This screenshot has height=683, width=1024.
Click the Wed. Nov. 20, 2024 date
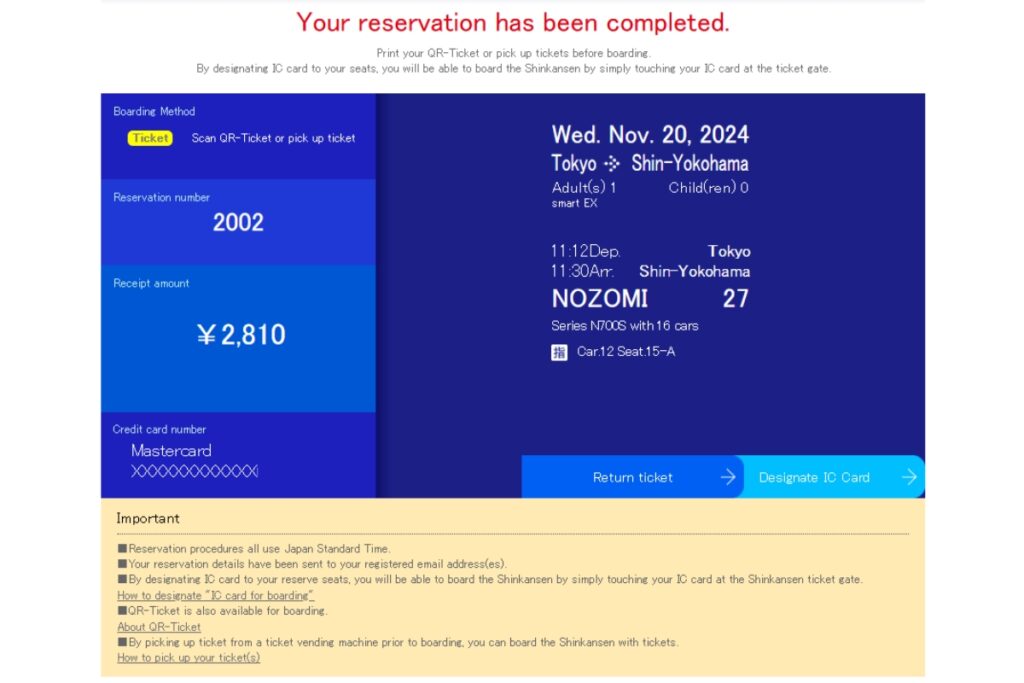[650, 133]
